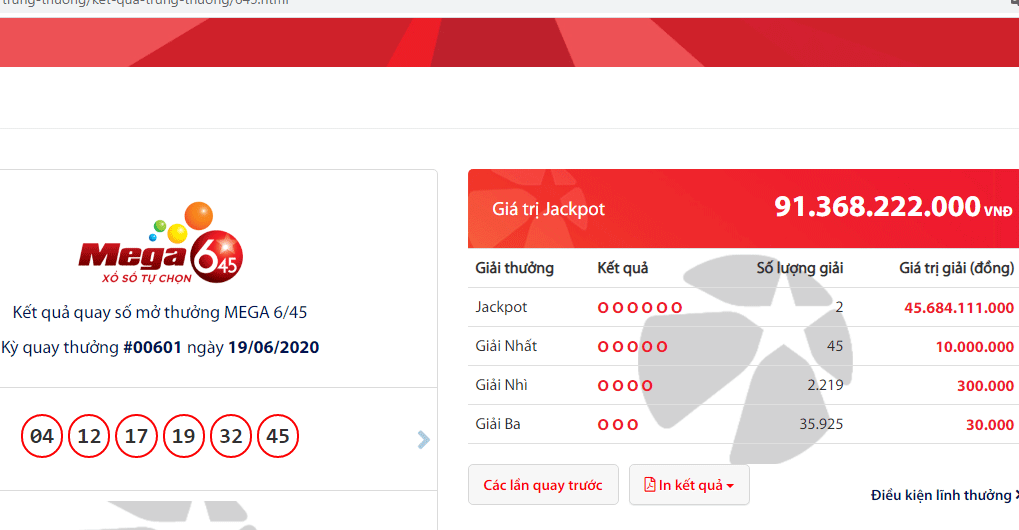Click the draw number #00601
The image size is (1019, 530).
point(153,348)
